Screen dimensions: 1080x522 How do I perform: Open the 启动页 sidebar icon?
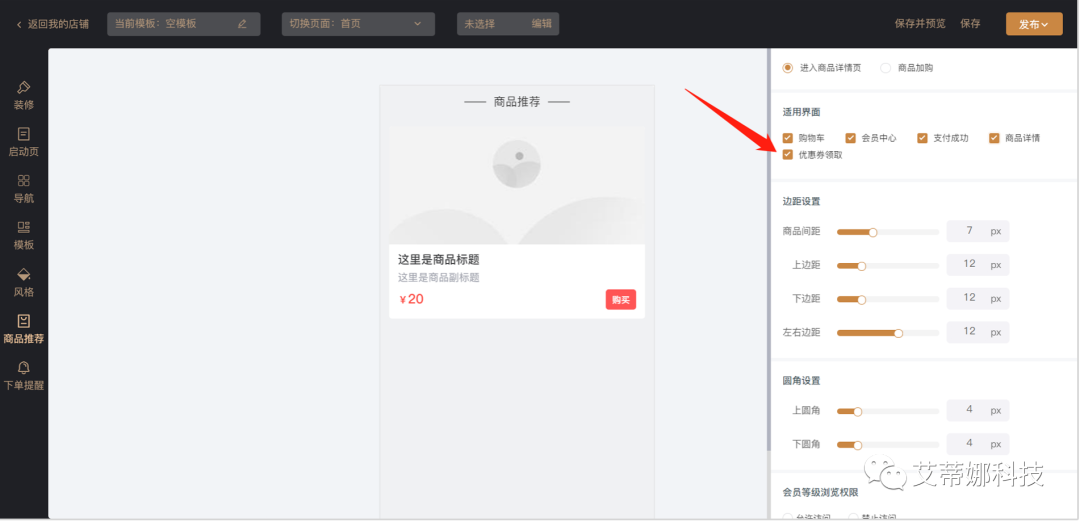(23, 134)
